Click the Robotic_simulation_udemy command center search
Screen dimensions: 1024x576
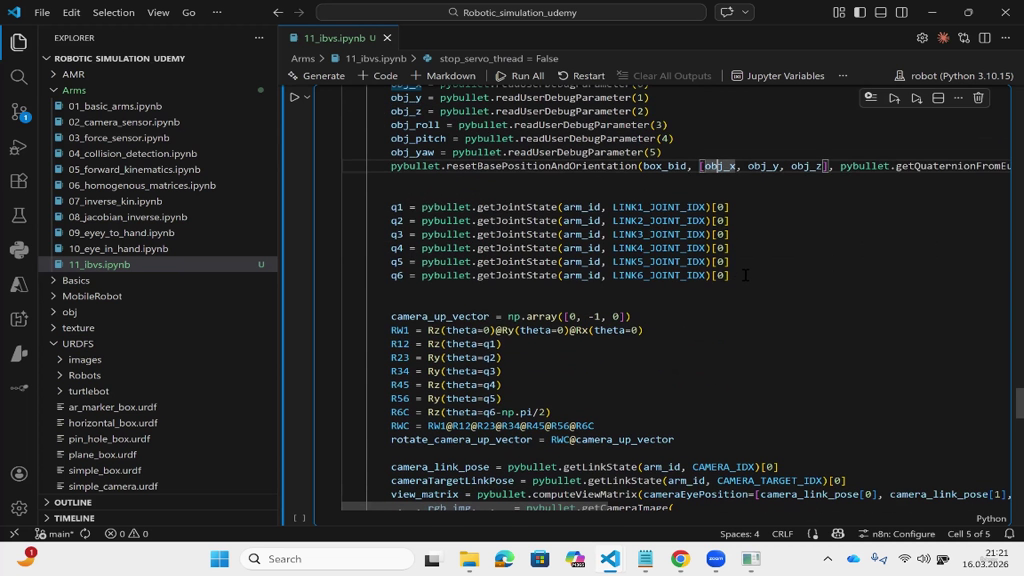click(511, 12)
